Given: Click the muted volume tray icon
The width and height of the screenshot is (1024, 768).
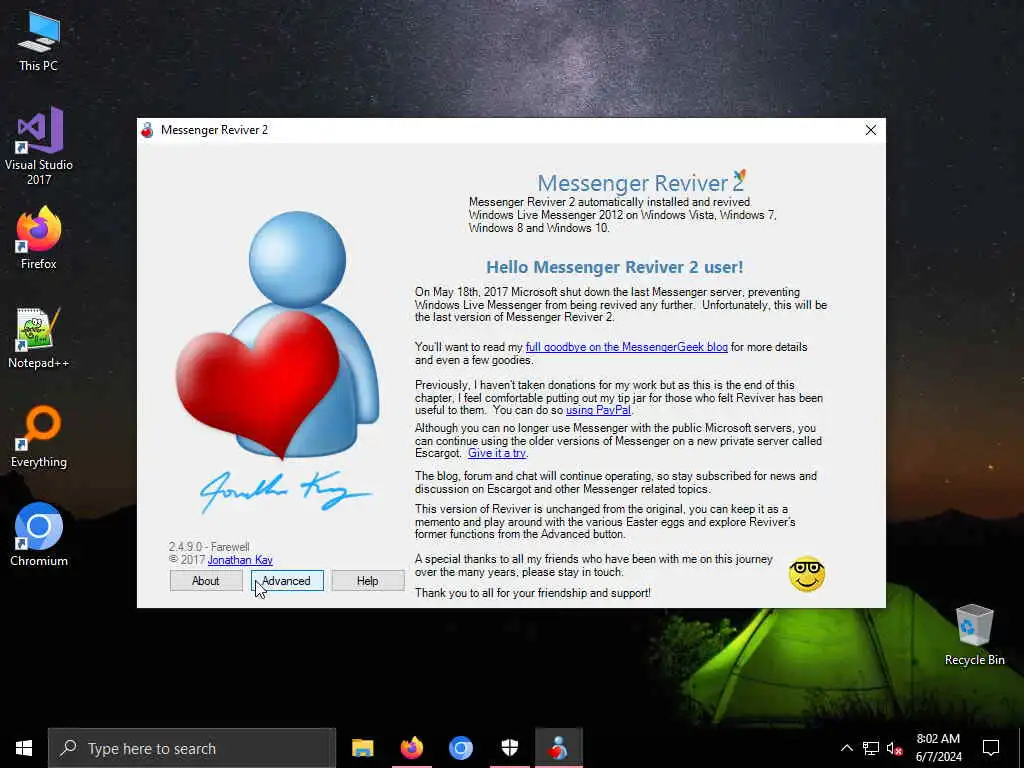Looking at the screenshot, I should 895,748.
